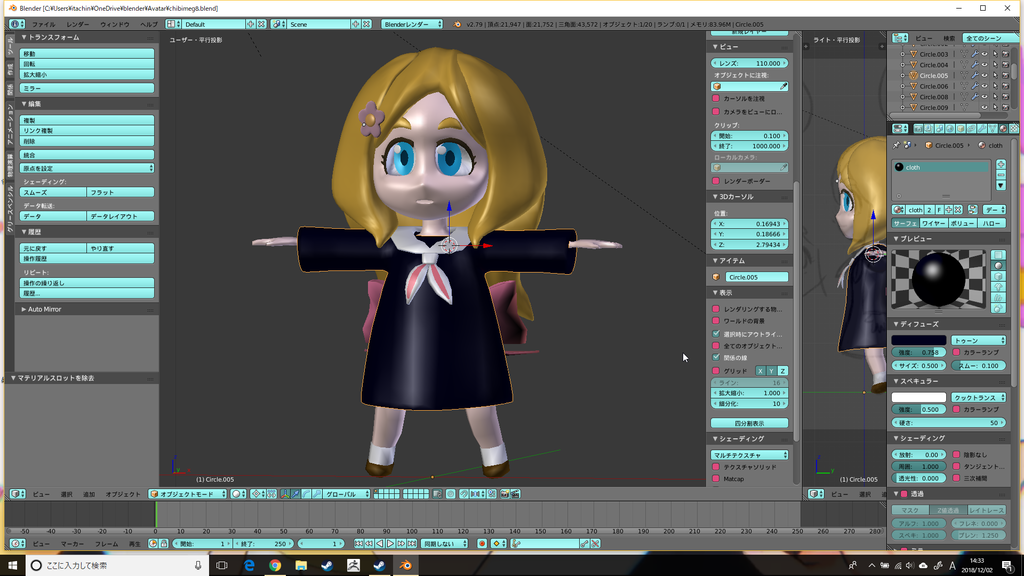This screenshot has width=1024, height=576.
Task: Enable the グリッド floor checkbox
Action: [x=716, y=370]
